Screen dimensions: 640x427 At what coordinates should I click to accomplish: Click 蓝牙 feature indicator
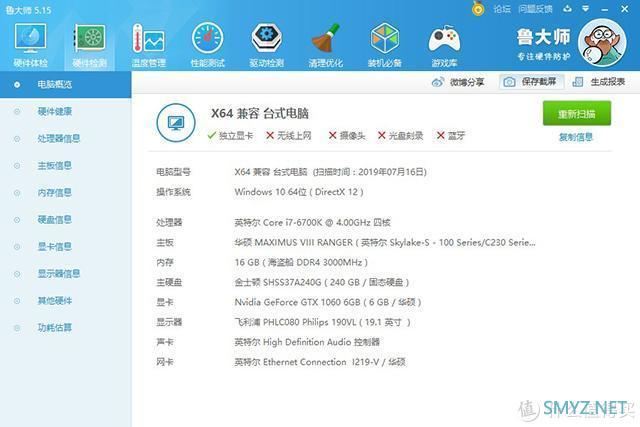coord(451,136)
